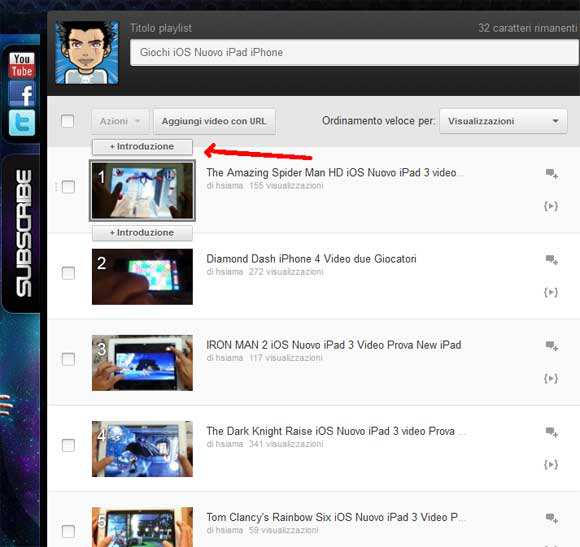Open the Facebook icon in the sidebar
The height and width of the screenshot is (547, 580).
click(x=22, y=94)
